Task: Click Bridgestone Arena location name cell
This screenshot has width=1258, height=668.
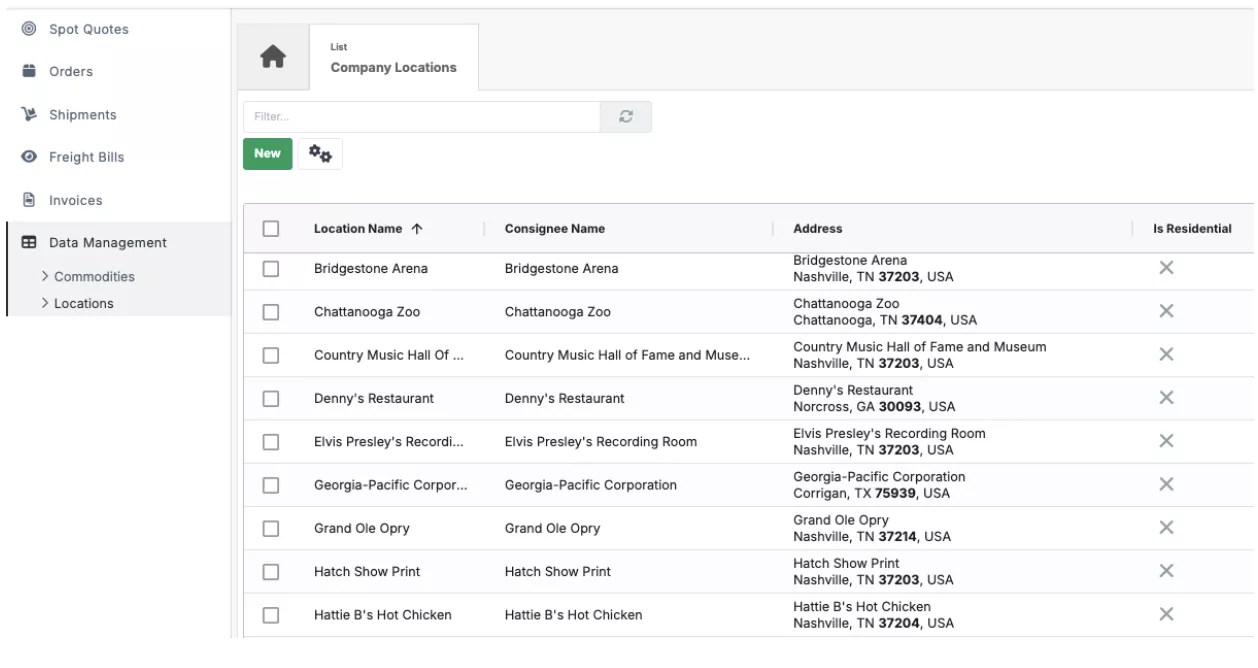Action: click(x=371, y=268)
